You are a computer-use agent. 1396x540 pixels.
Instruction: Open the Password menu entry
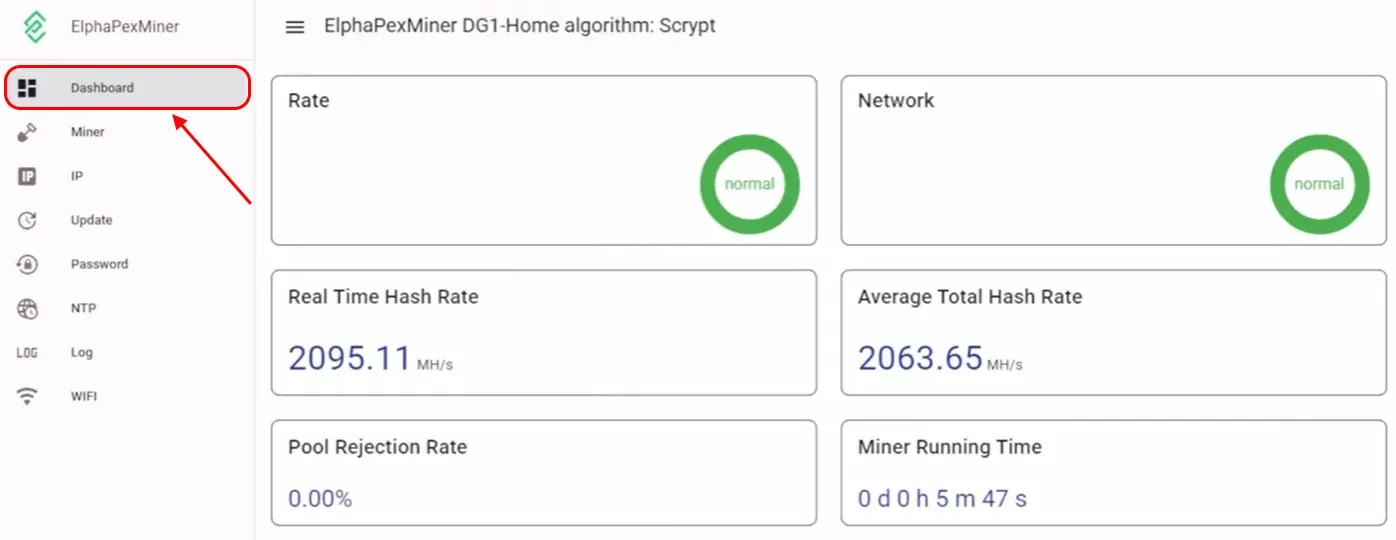[100, 264]
